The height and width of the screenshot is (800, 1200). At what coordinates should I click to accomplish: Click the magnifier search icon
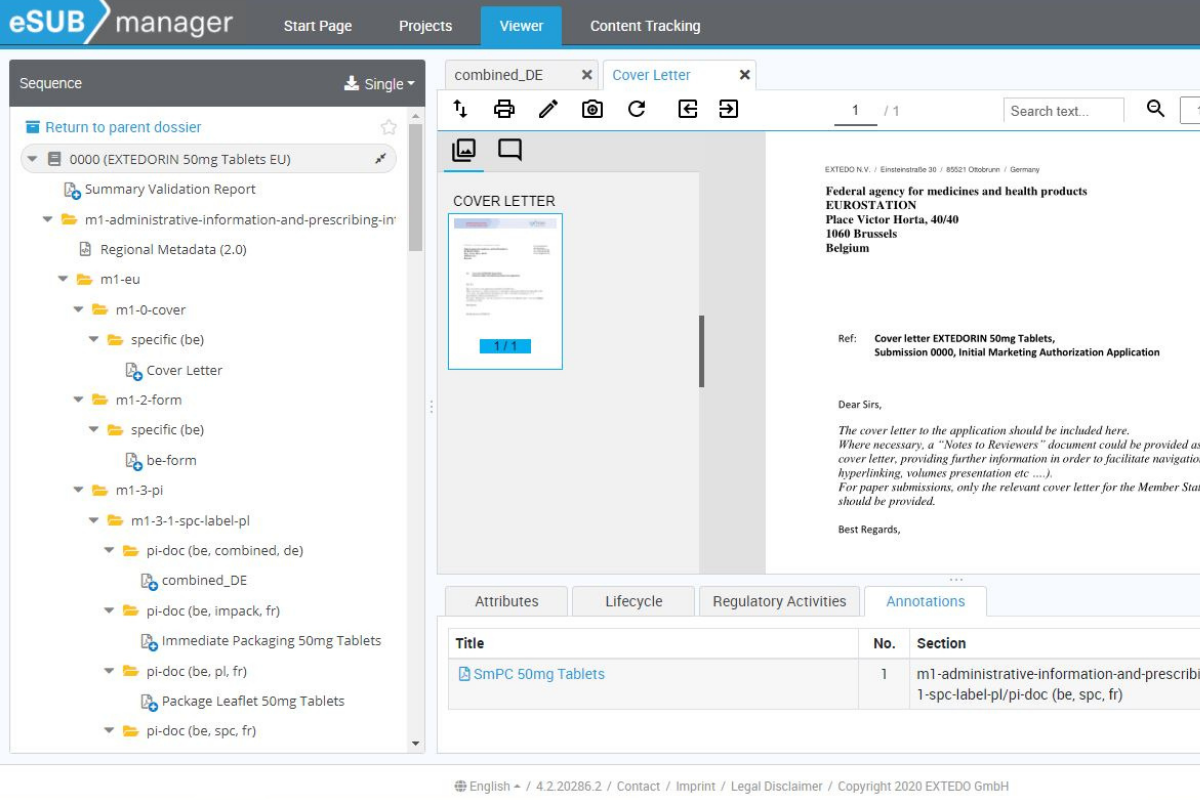[1156, 109]
